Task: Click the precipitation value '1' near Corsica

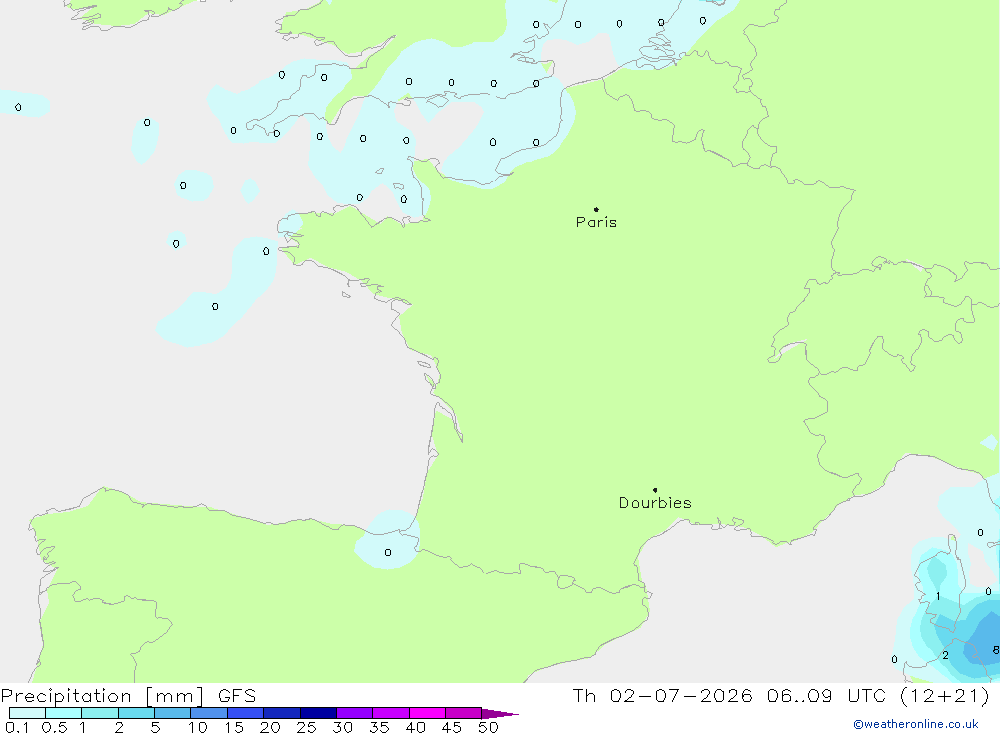Action: click(x=938, y=596)
